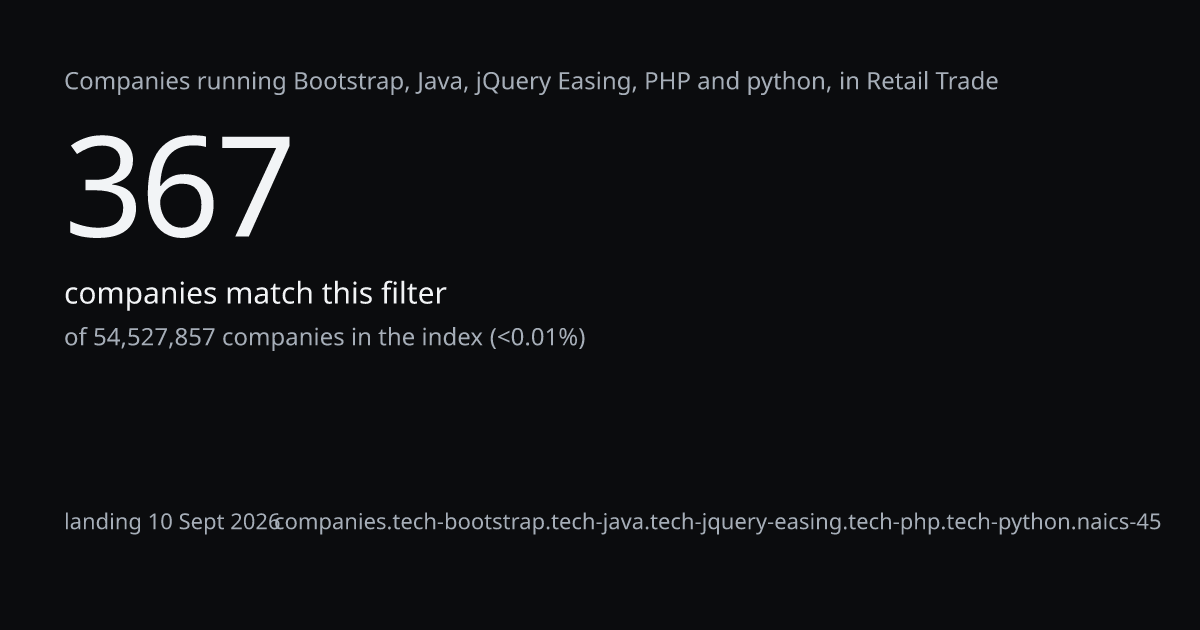
Task: Click the 'companies match this filter' text
Action: pyautogui.click(x=255, y=294)
